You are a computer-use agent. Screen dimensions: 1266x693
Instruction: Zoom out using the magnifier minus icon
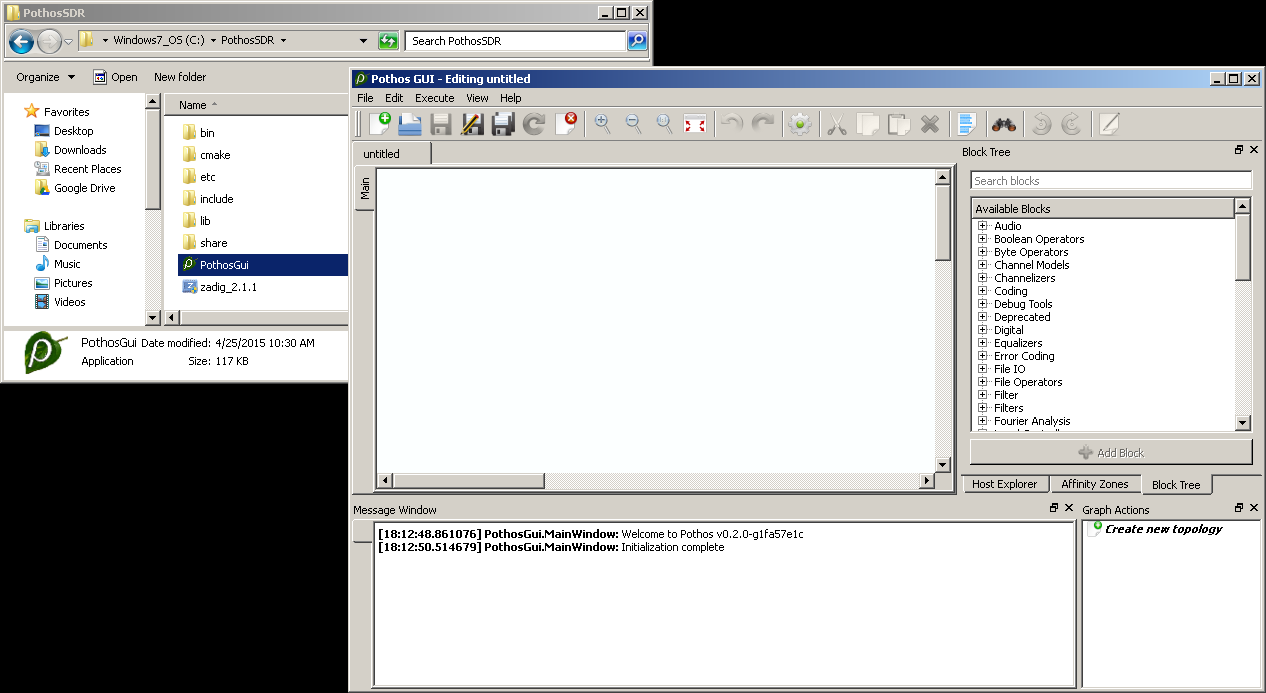pos(634,124)
